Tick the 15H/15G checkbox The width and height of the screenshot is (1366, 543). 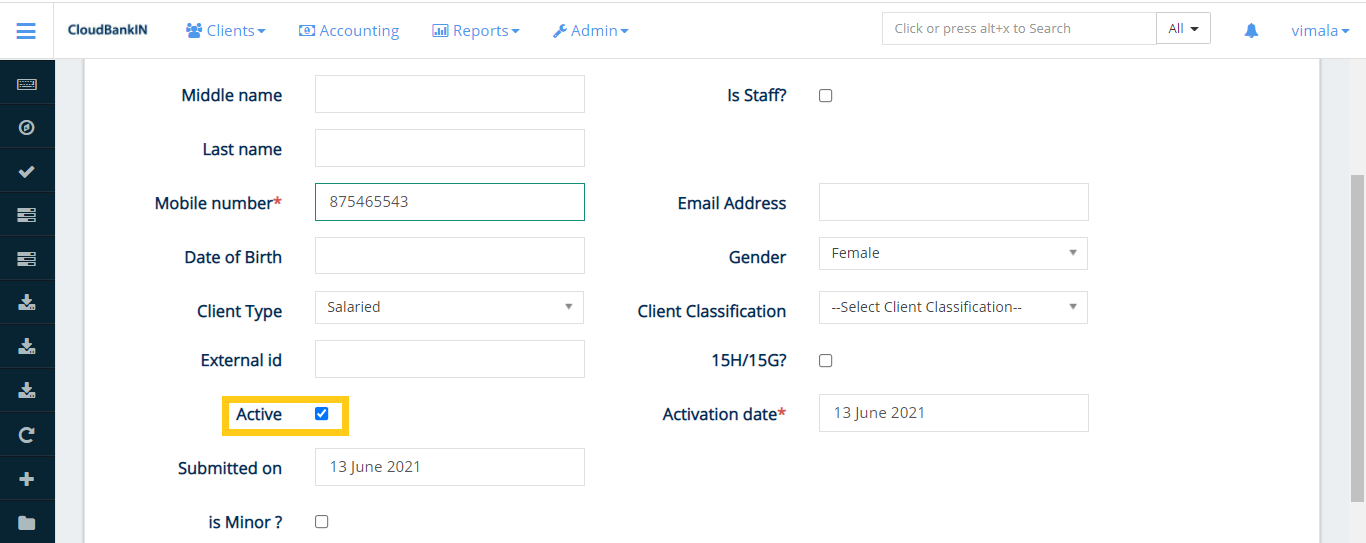tap(825, 361)
